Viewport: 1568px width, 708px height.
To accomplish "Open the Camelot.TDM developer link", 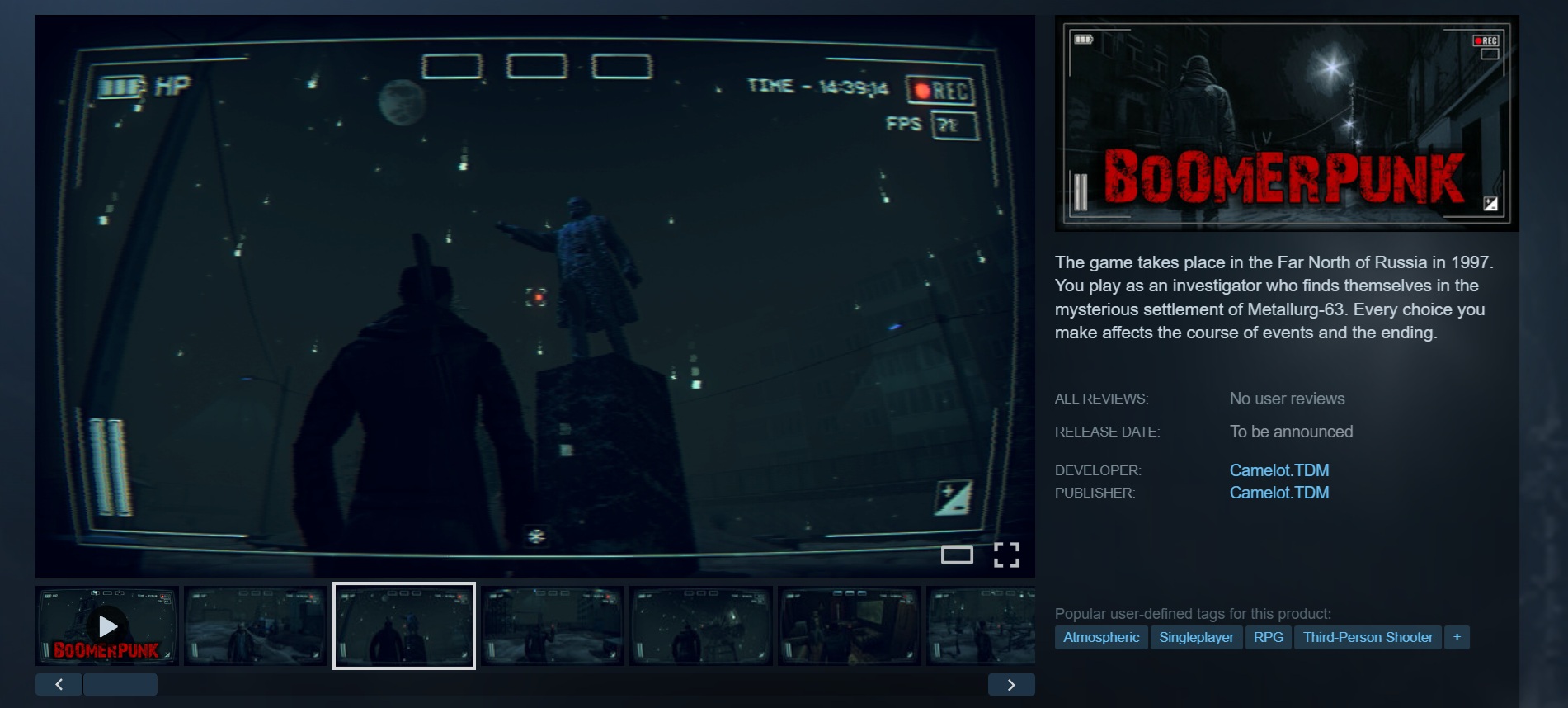I will (x=1279, y=470).
